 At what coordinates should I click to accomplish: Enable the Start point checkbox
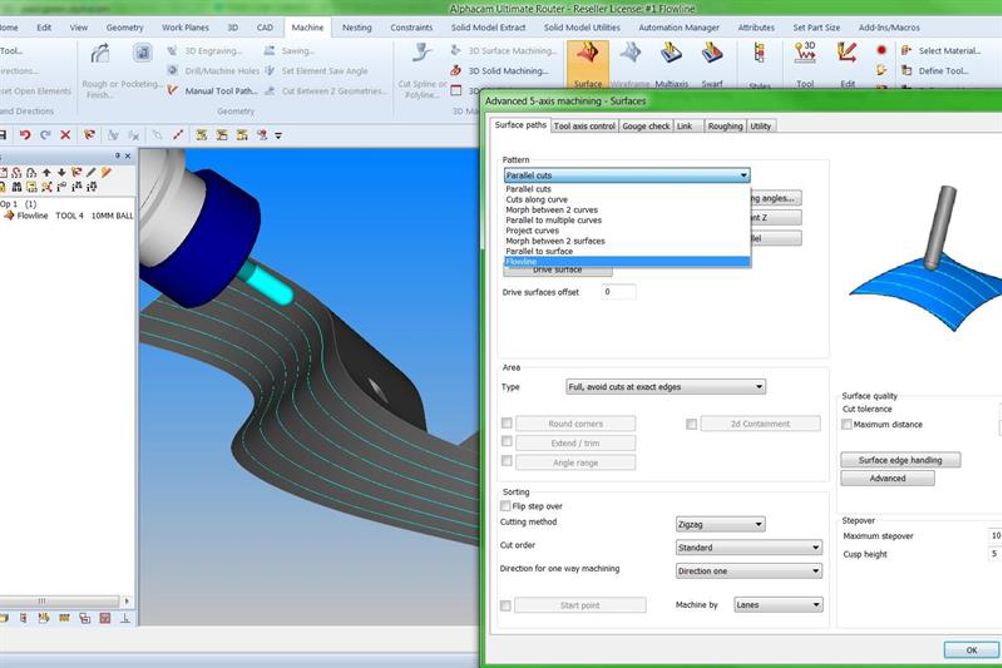(505, 605)
